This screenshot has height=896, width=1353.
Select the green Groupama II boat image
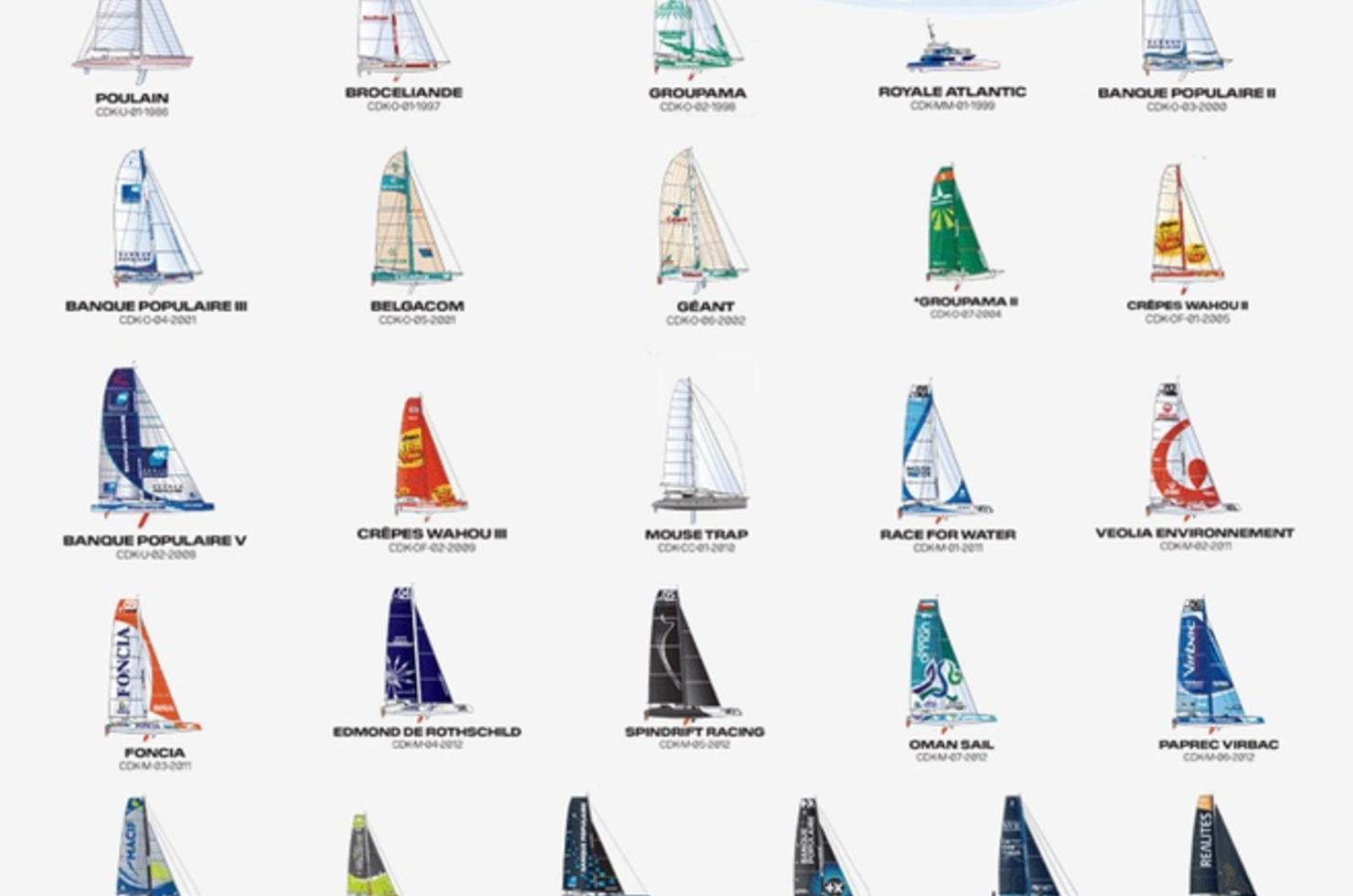(x=962, y=226)
